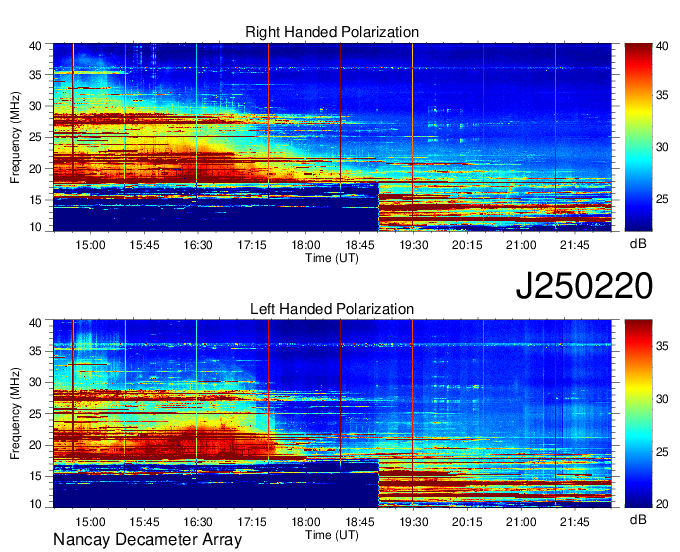The height and width of the screenshot is (552, 680).
Task: Select the J250220 observation label
Action: click(584, 286)
